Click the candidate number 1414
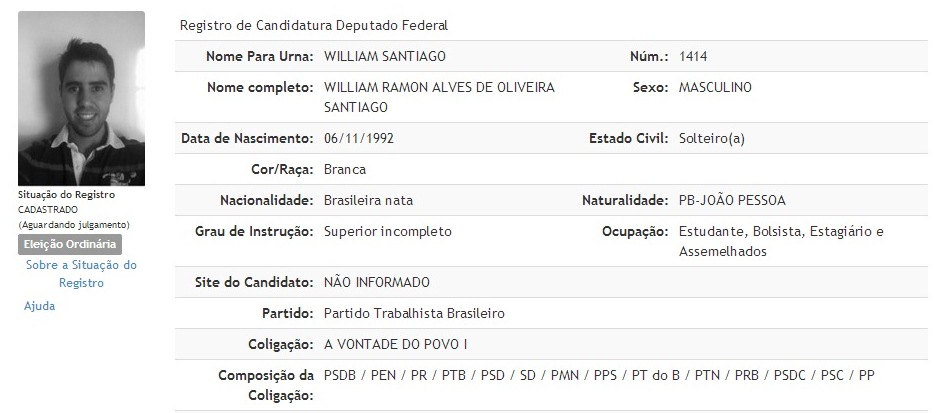 (x=693, y=57)
